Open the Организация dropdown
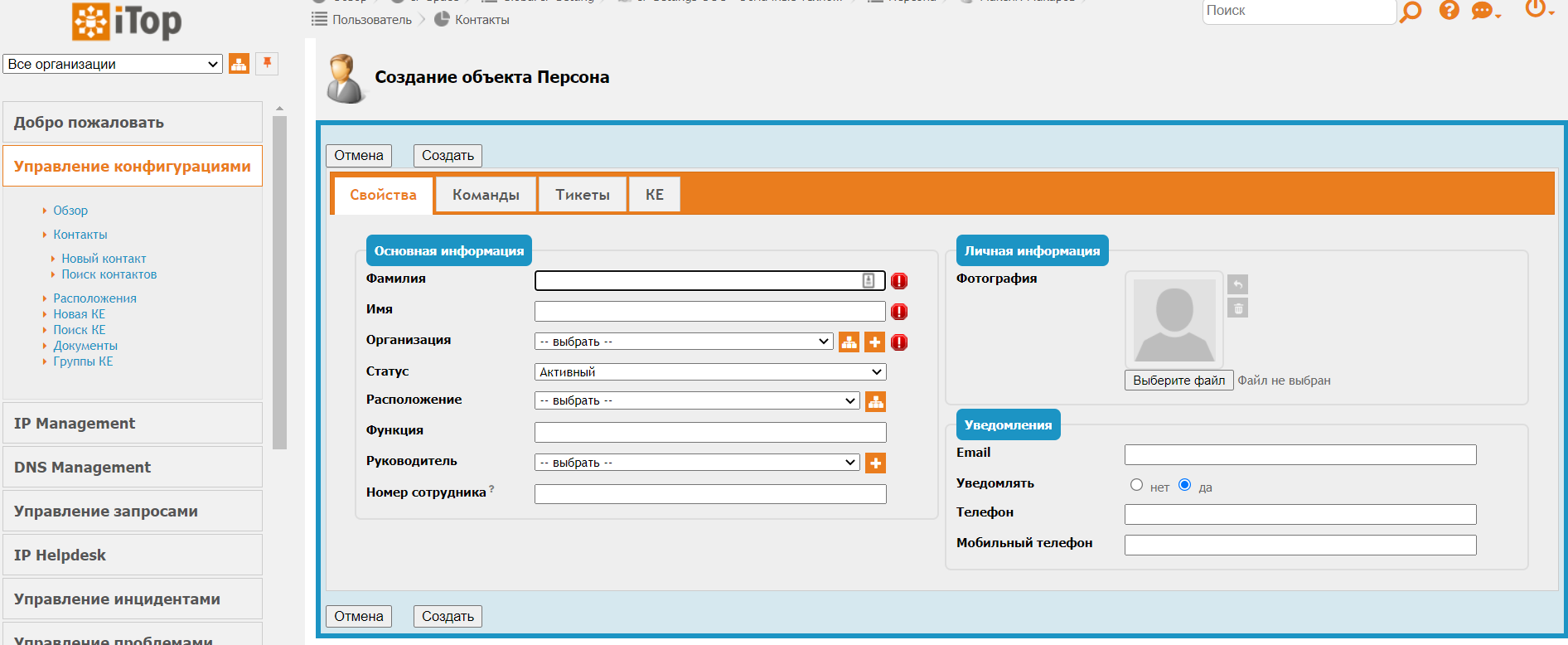Screen dimensions: 1568x645 click(x=684, y=342)
